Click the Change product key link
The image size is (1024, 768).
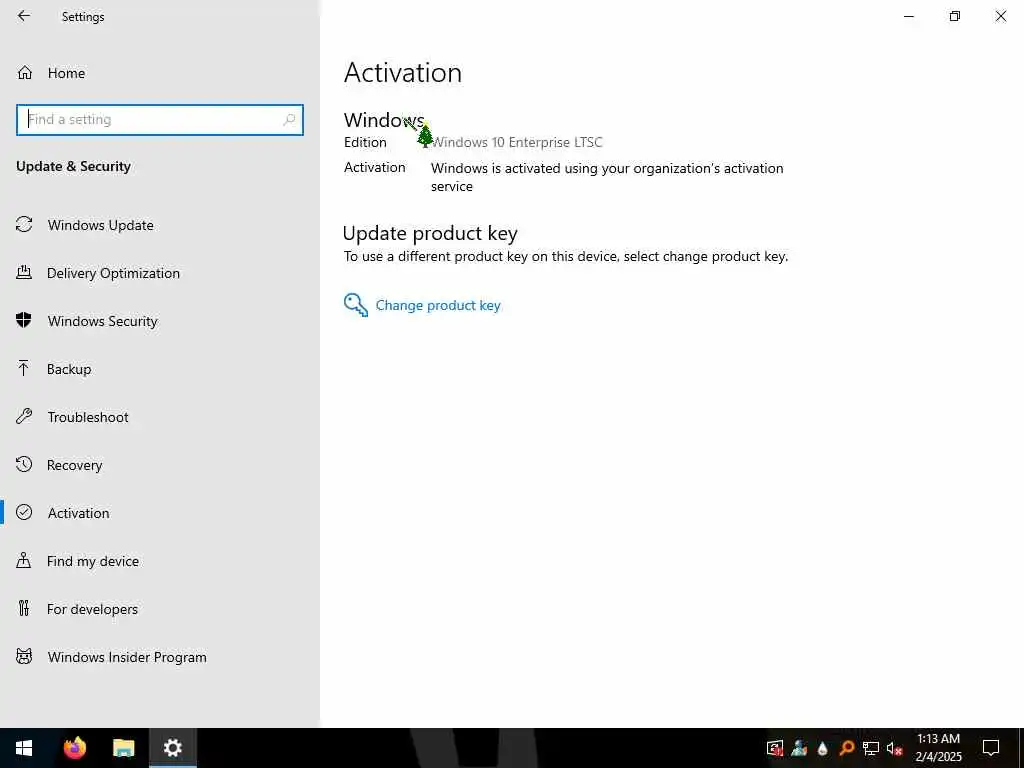tap(438, 306)
